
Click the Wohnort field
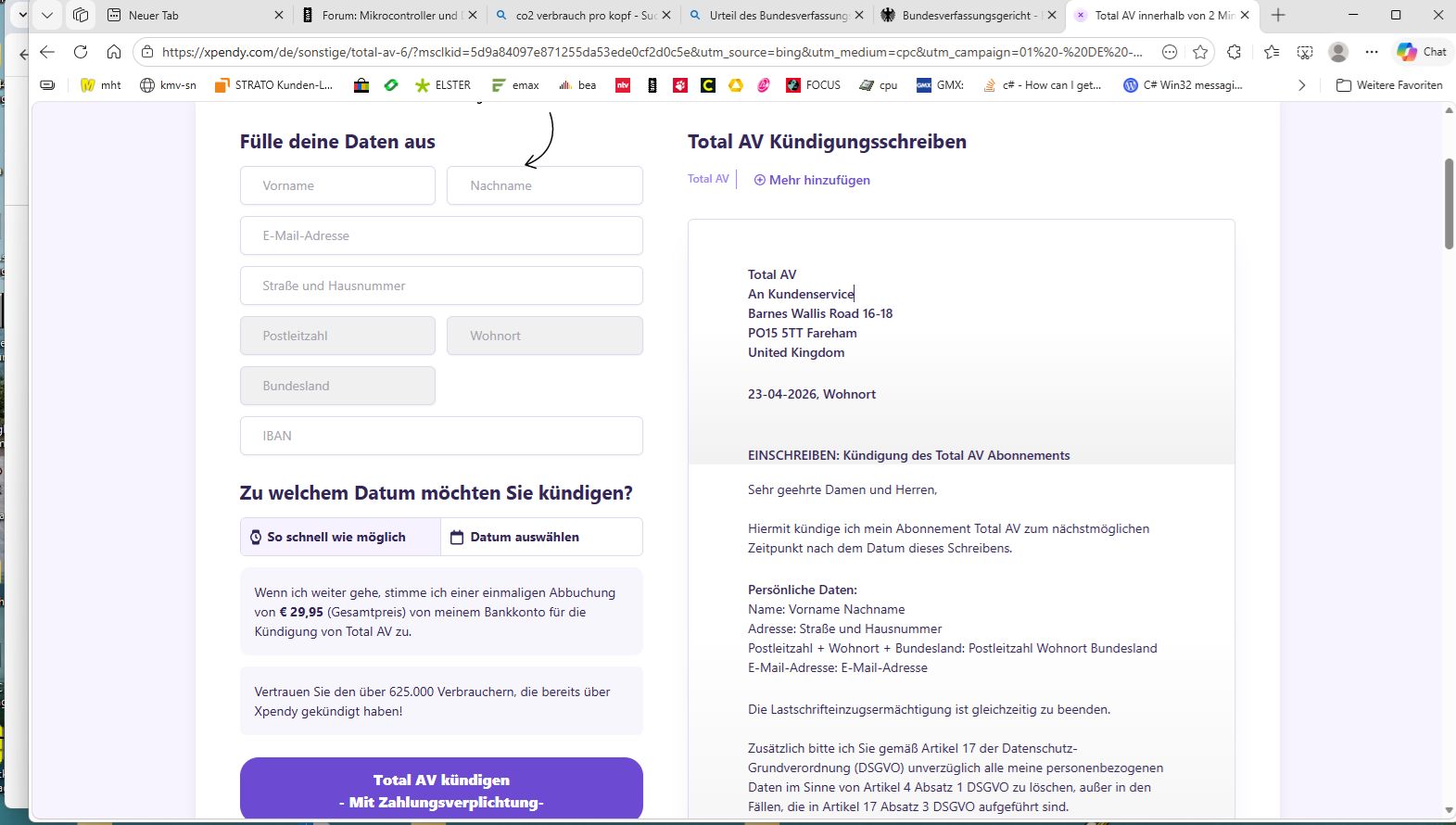tap(545, 336)
